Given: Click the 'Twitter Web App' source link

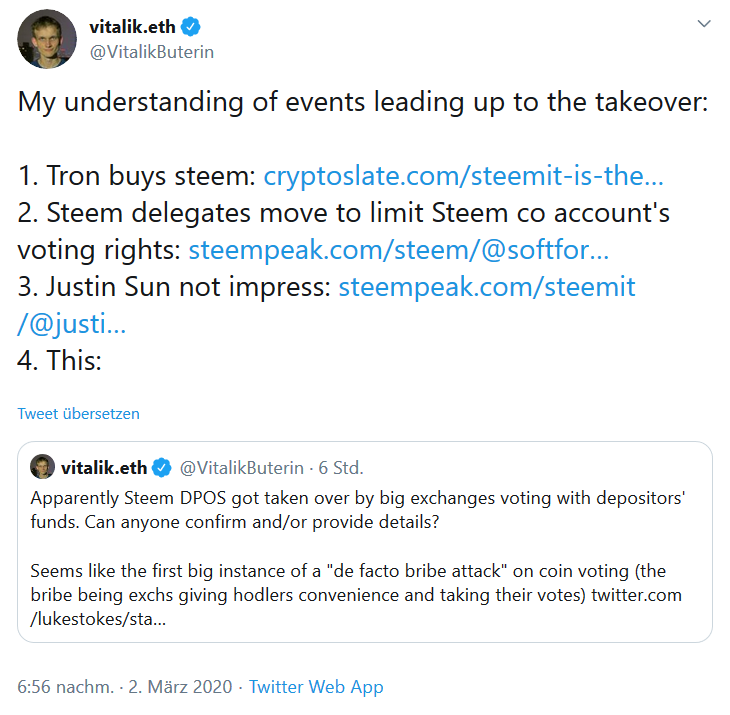Looking at the screenshot, I should click(316, 687).
